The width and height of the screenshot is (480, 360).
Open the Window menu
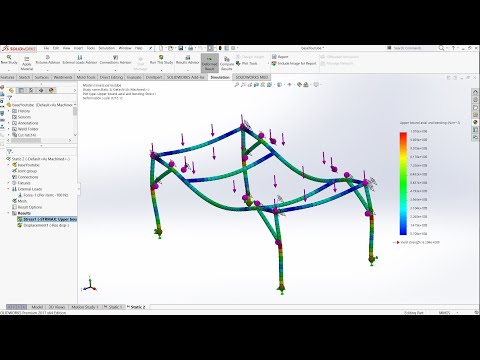click(x=125, y=48)
